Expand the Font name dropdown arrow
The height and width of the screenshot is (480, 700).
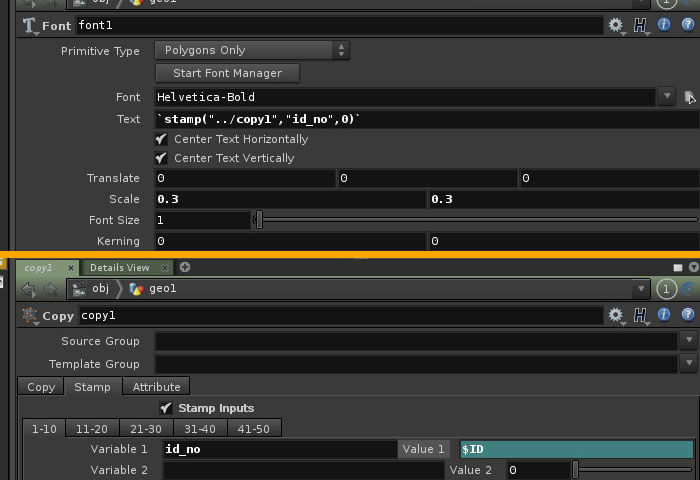(x=667, y=97)
